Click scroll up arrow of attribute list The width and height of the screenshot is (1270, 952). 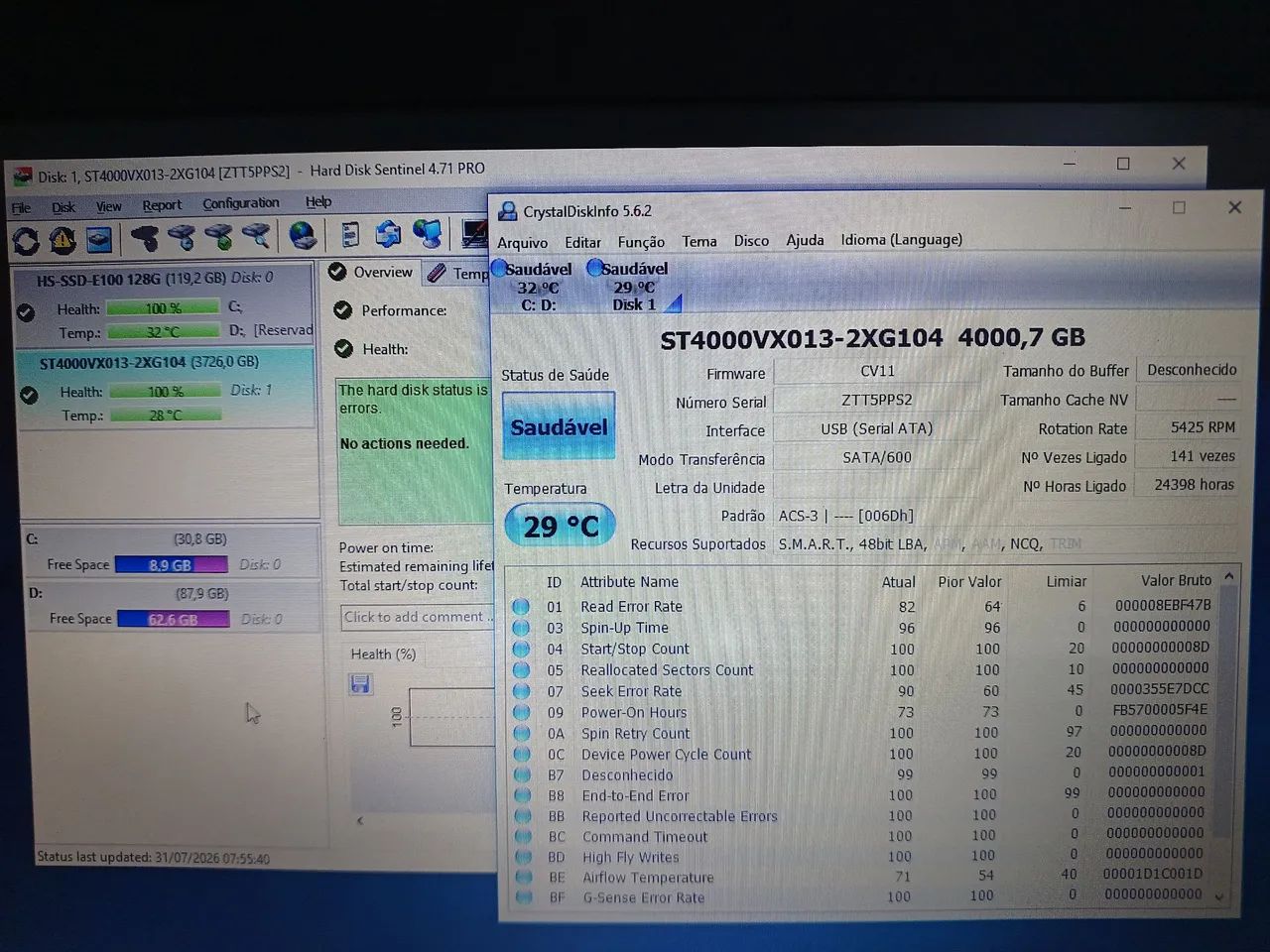[x=1229, y=578]
